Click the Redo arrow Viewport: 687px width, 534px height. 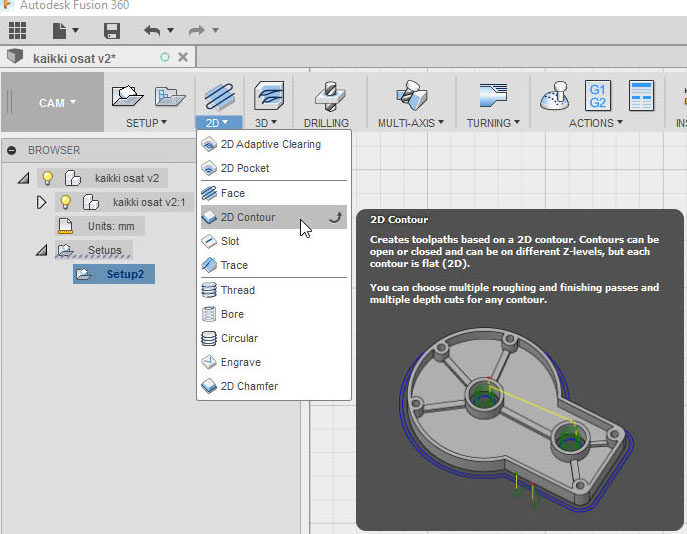pyautogui.click(x=197, y=31)
